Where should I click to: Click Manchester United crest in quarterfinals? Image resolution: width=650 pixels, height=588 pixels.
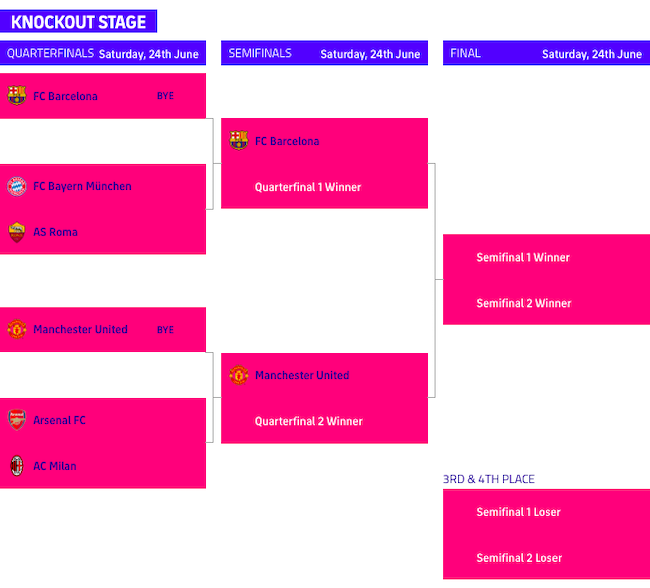pyautogui.click(x=16, y=330)
